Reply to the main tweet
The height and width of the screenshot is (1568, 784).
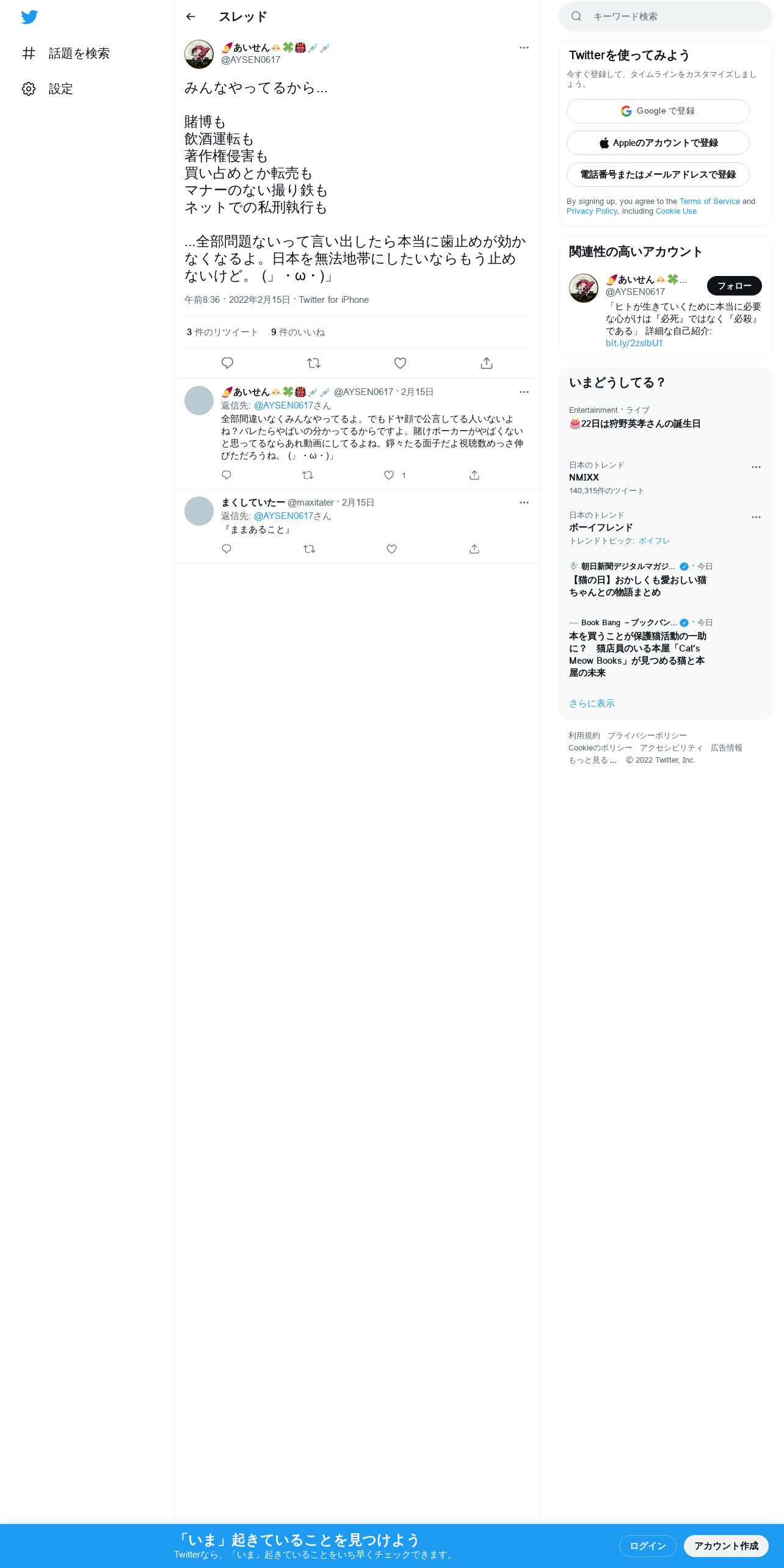point(227,363)
